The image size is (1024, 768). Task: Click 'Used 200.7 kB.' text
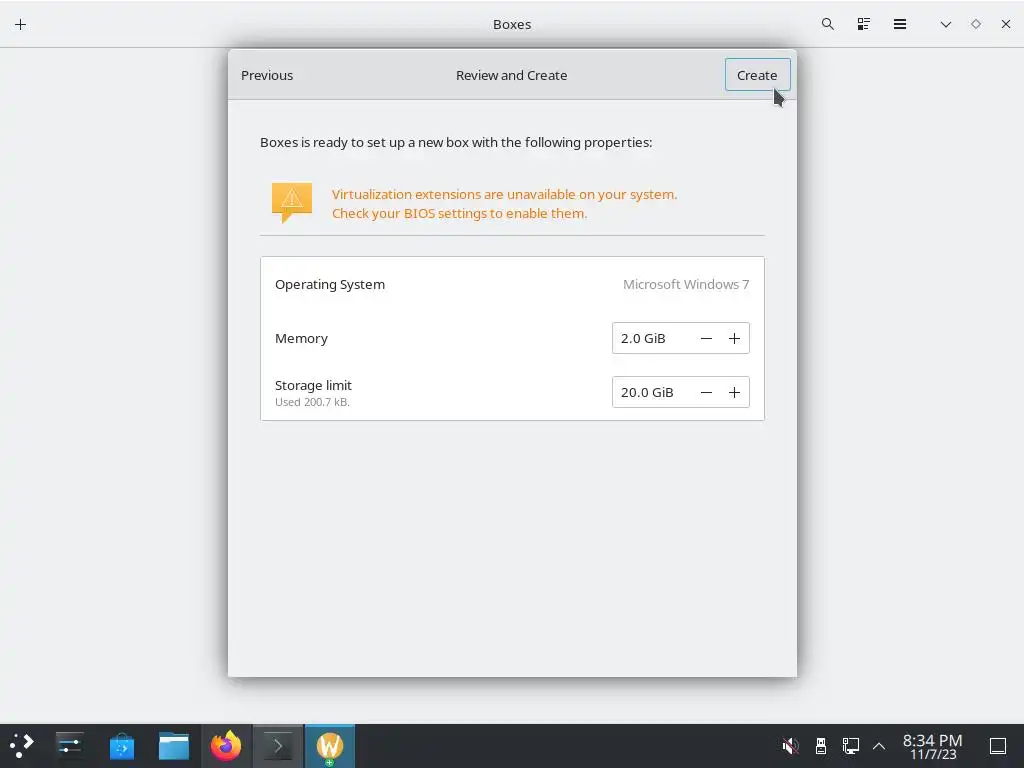(x=312, y=402)
